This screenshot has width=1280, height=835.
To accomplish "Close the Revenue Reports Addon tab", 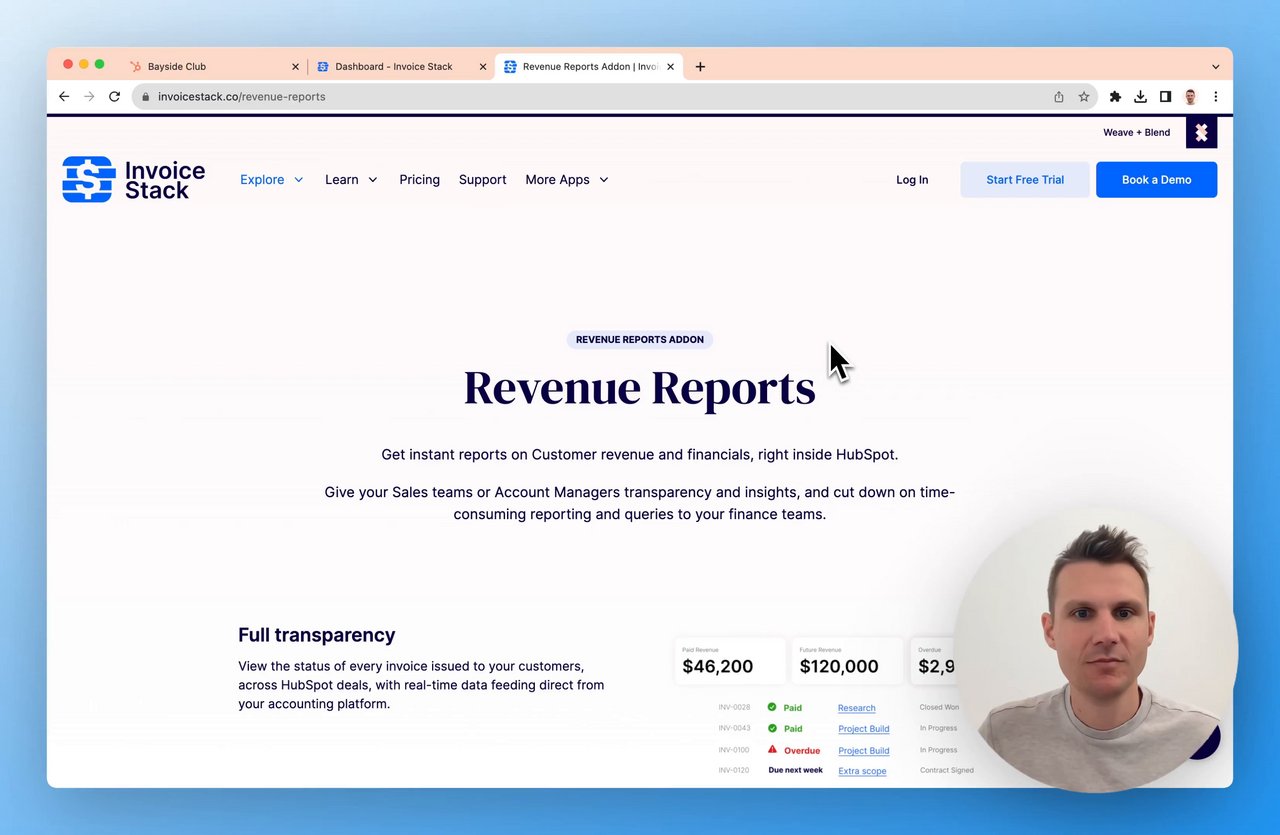I will coord(670,67).
